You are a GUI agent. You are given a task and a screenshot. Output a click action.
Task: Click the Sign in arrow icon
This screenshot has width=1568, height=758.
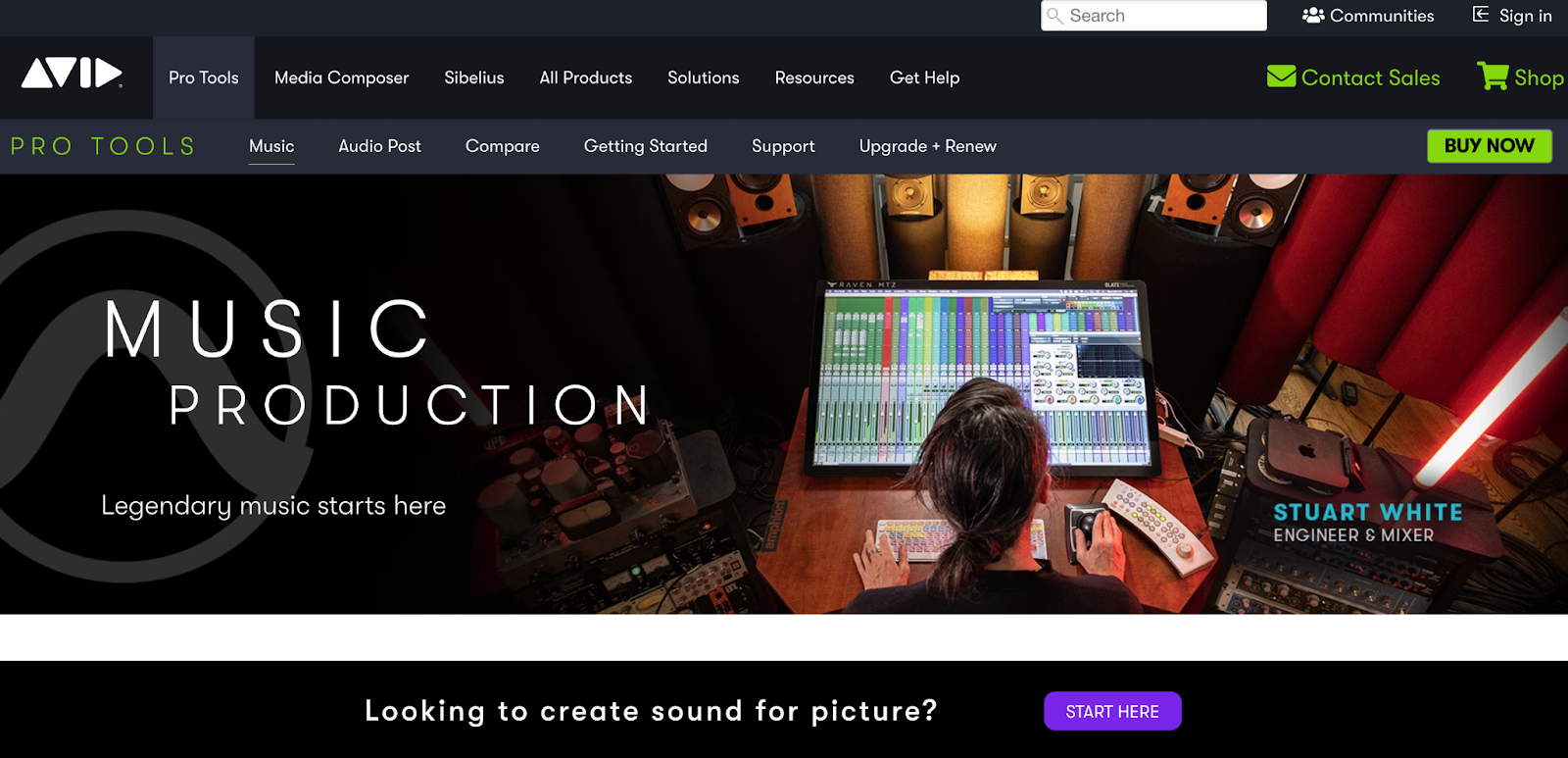(x=1481, y=15)
